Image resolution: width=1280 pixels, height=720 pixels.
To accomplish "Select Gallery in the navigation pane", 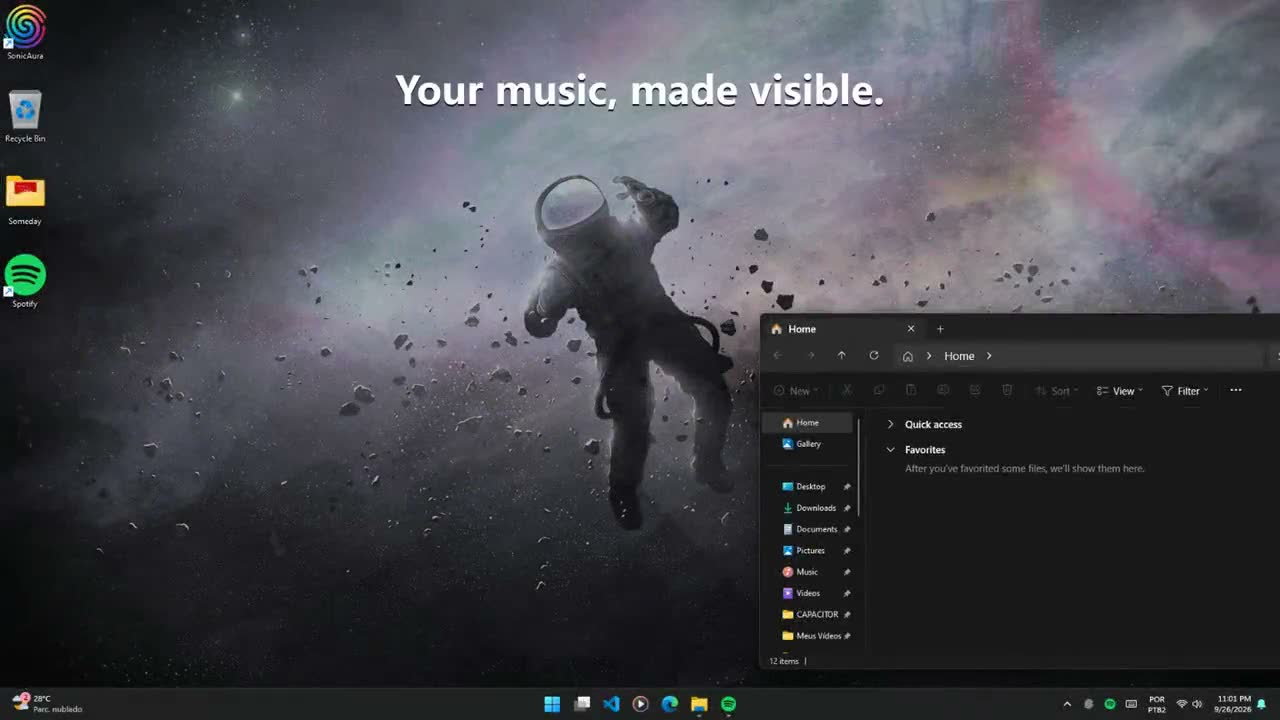I will (808, 444).
